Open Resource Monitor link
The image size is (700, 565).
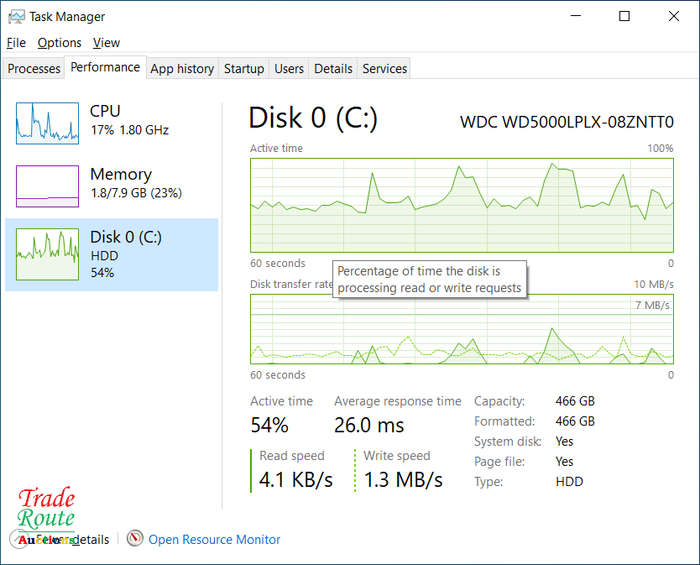214,539
